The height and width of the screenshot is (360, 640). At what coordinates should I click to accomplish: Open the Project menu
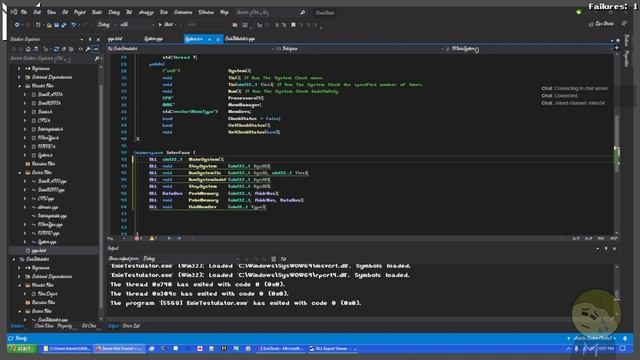[x=80, y=13]
